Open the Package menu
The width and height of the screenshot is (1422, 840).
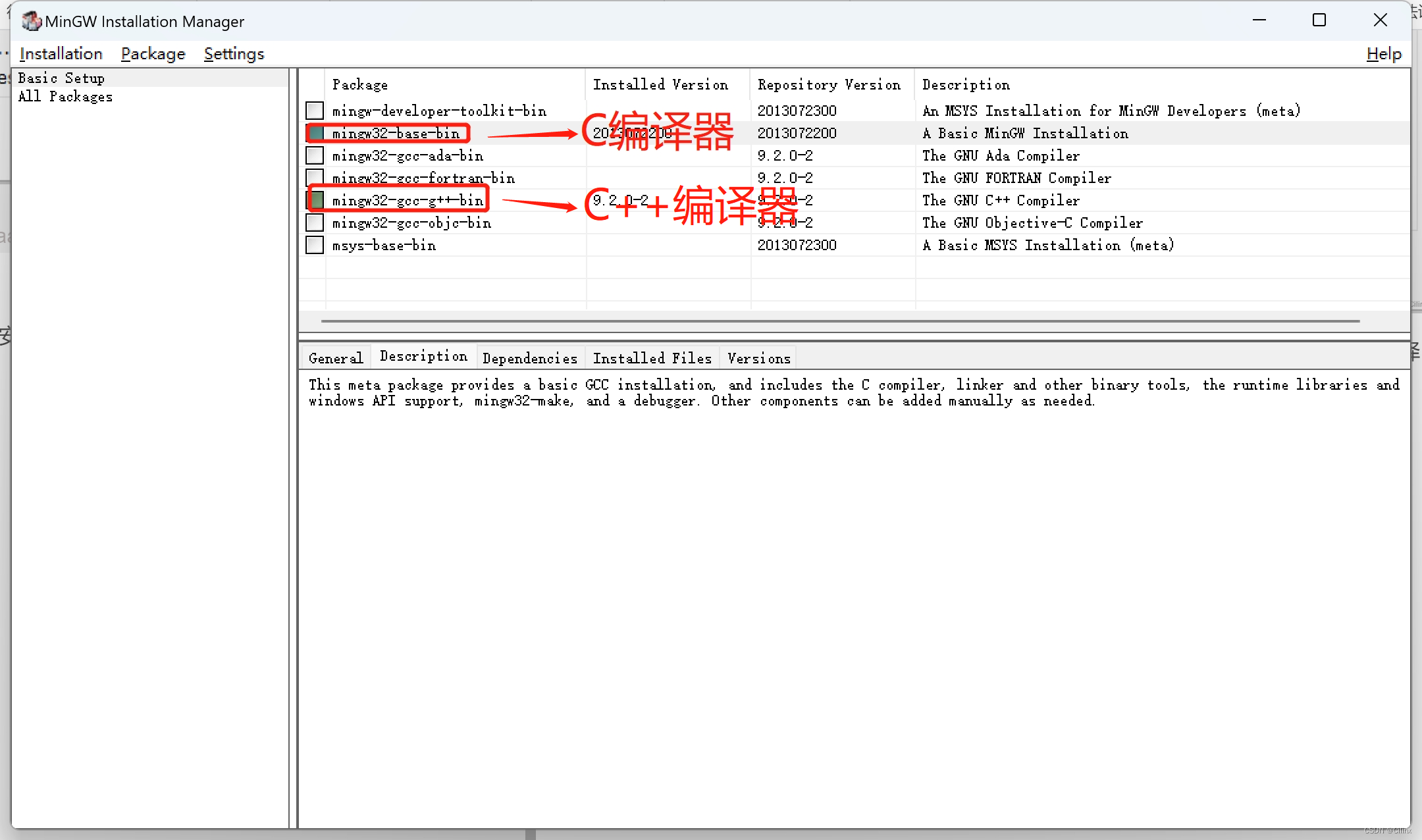click(153, 54)
